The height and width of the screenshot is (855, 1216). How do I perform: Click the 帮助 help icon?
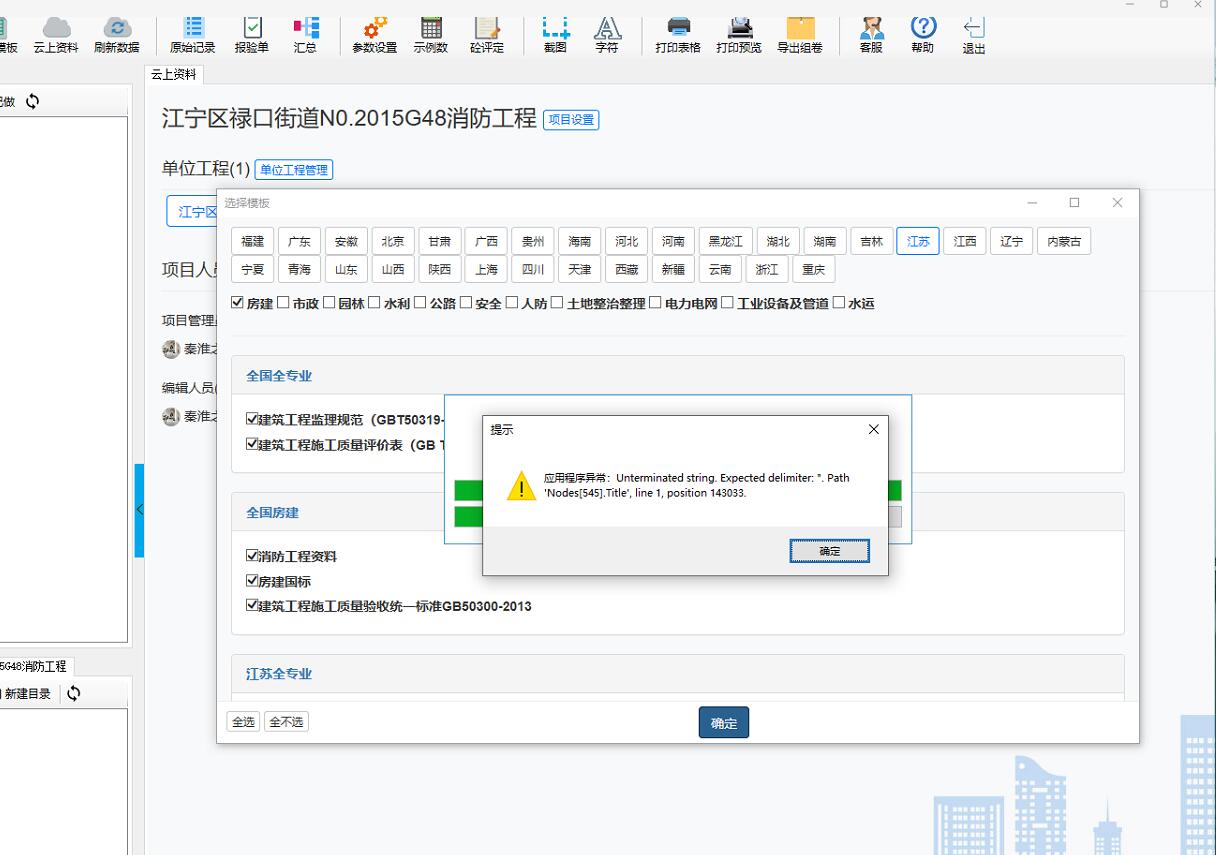922,33
